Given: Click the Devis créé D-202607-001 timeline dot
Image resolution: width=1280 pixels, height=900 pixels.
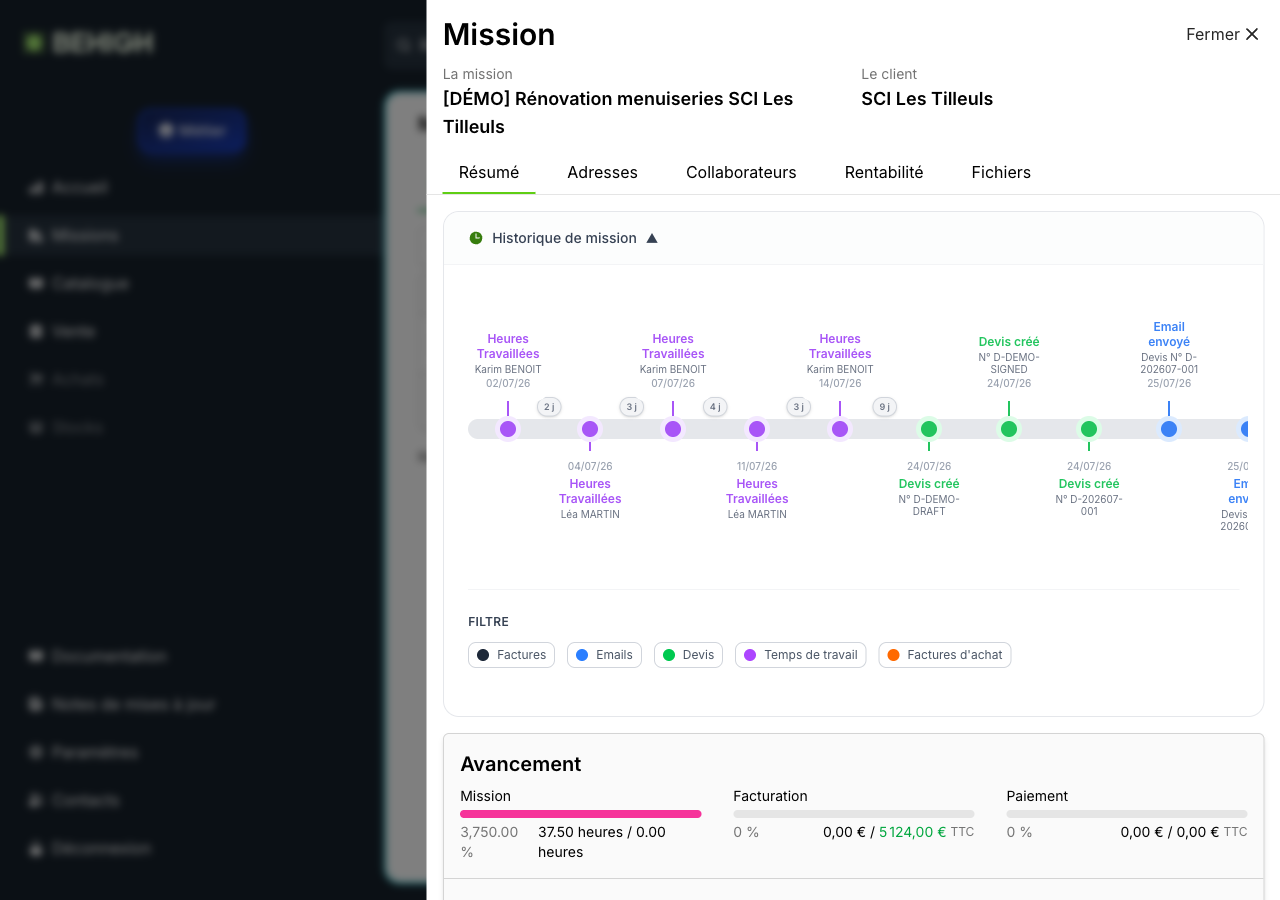Looking at the screenshot, I should click(x=1089, y=429).
